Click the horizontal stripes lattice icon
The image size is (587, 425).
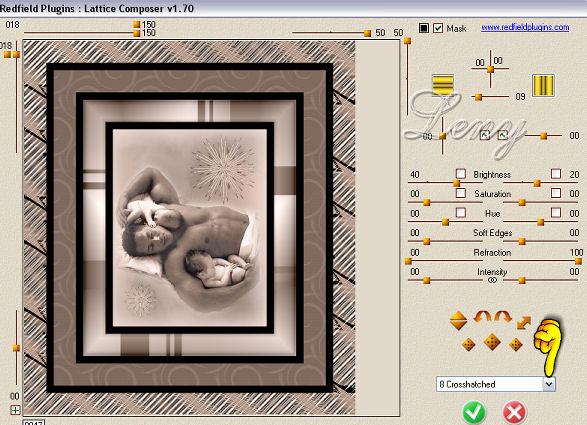point(443,85)
